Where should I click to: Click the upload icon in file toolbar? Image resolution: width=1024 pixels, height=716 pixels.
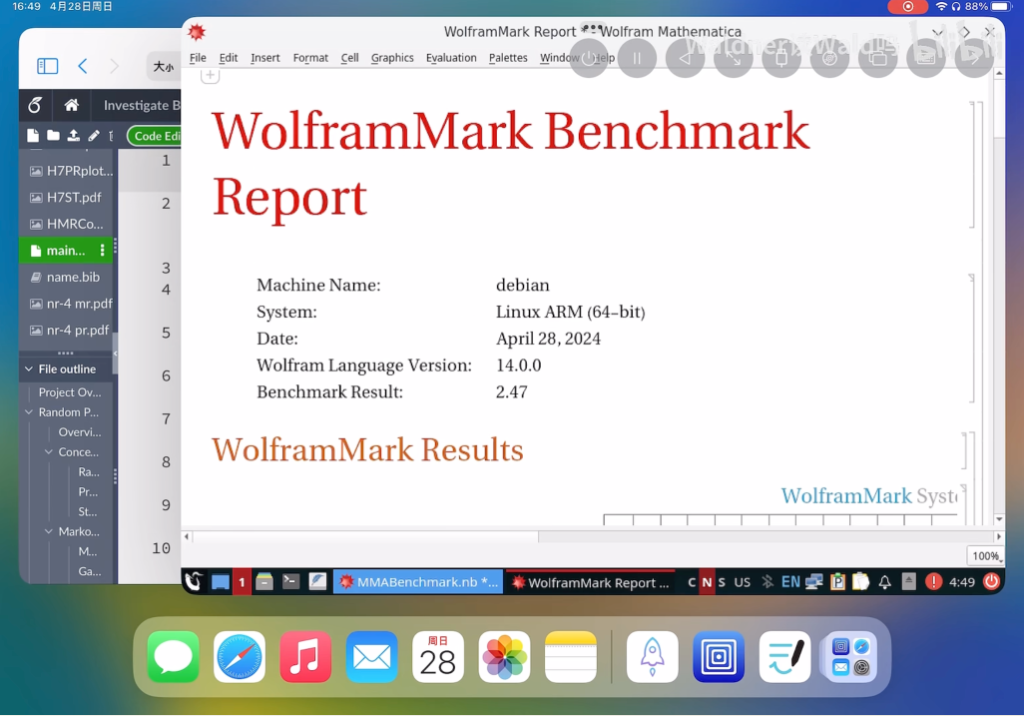[74, 136]
